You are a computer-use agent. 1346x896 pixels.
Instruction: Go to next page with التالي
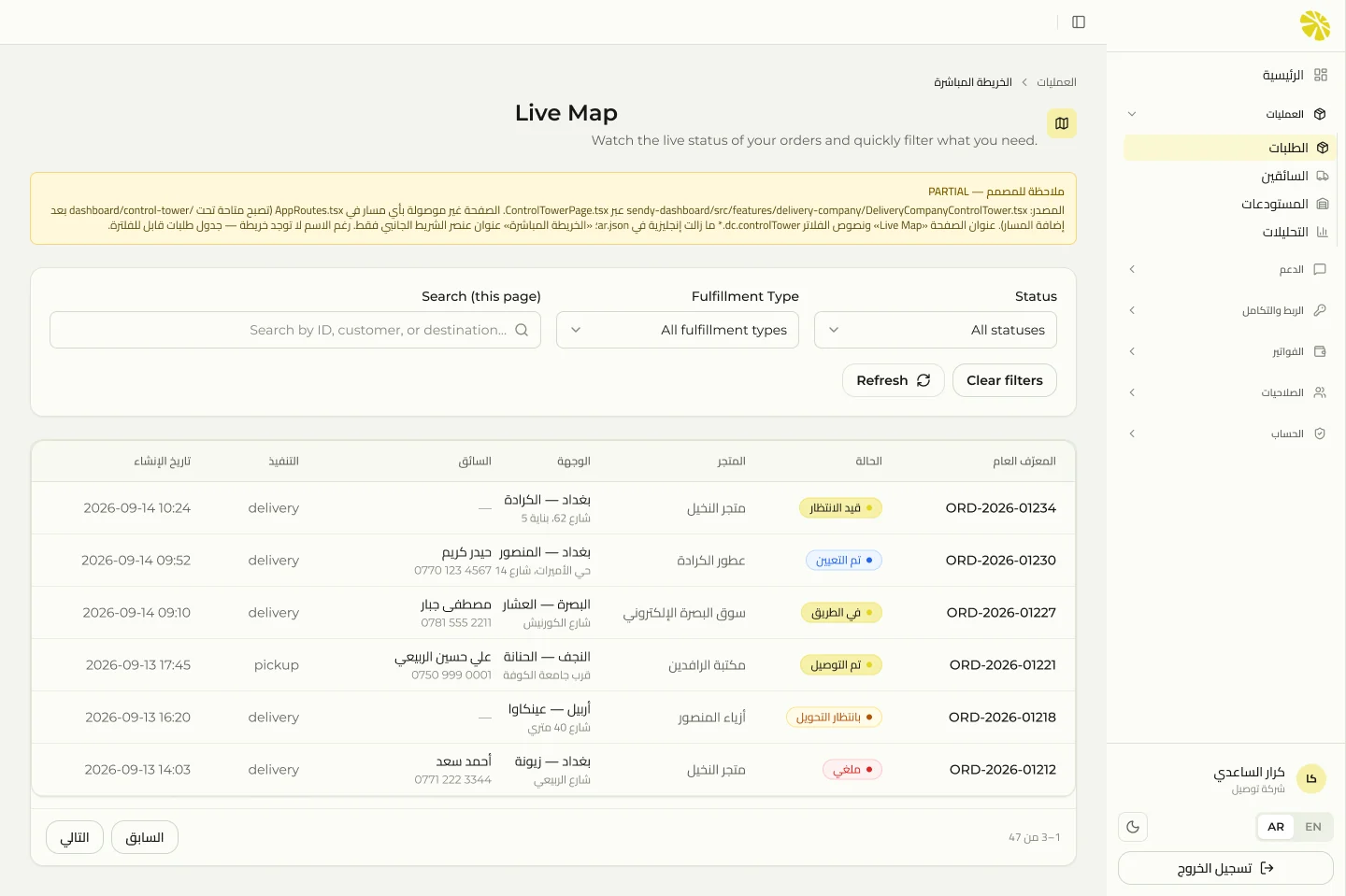75,837
